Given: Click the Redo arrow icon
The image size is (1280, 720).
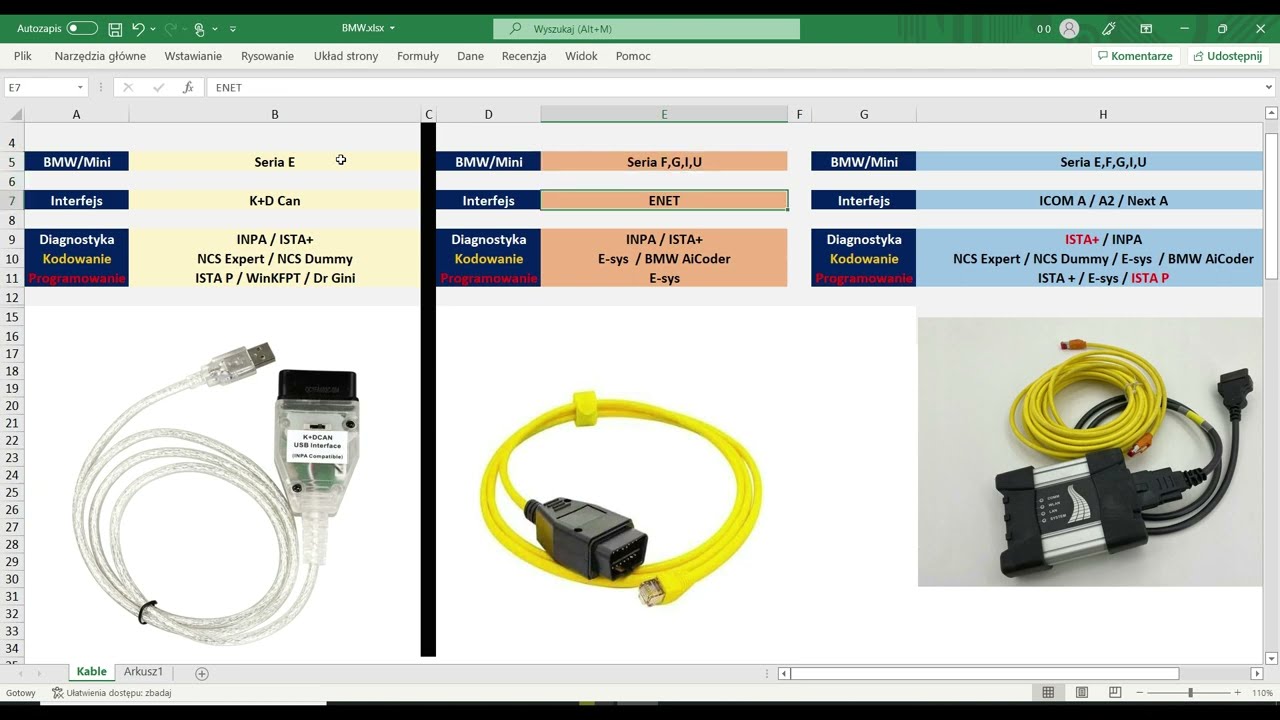Looking at the screenshot, I should 169,29.
